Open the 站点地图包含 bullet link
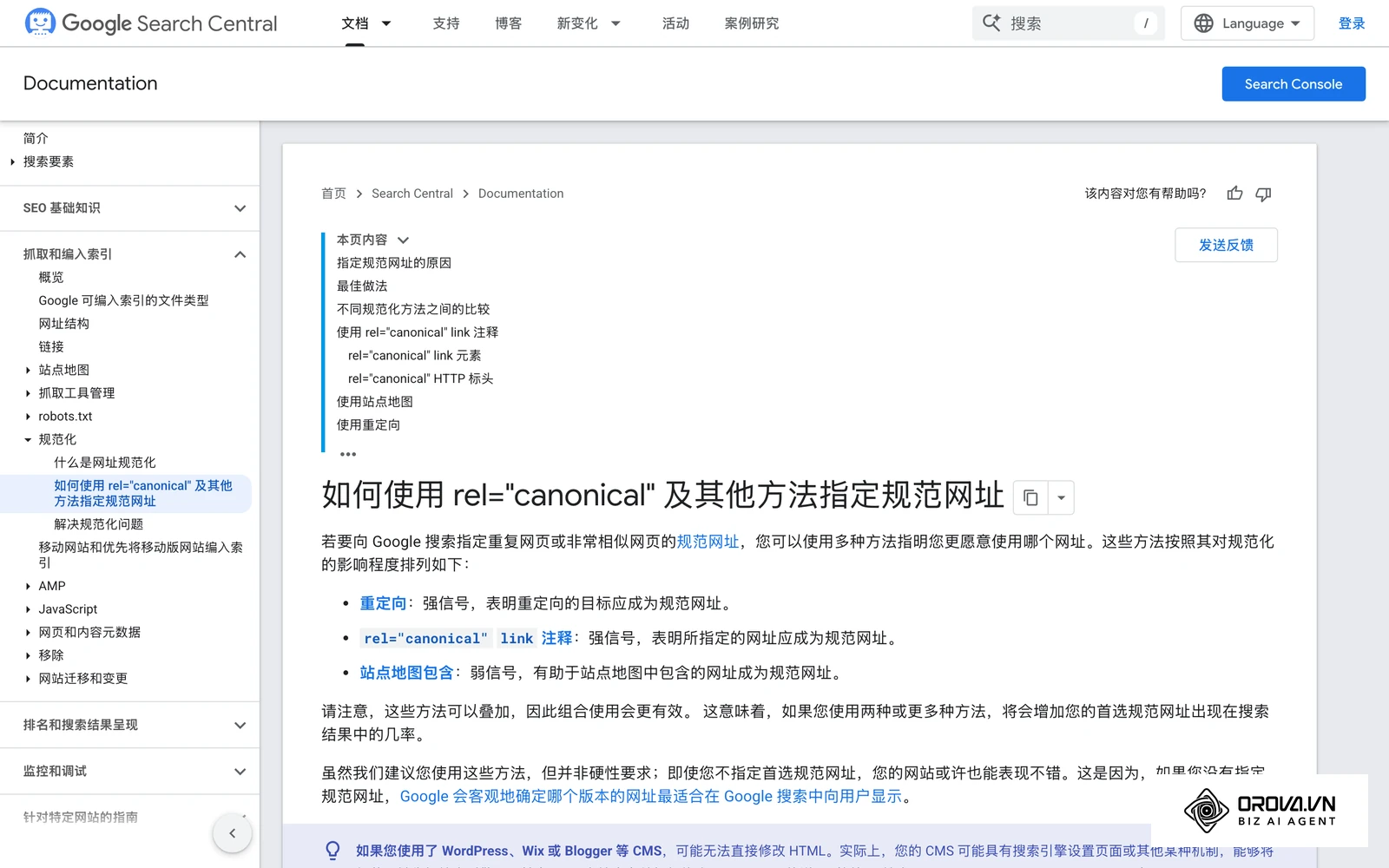Image resolution: width=1389 pixels, height=868 pixels. 406,673
